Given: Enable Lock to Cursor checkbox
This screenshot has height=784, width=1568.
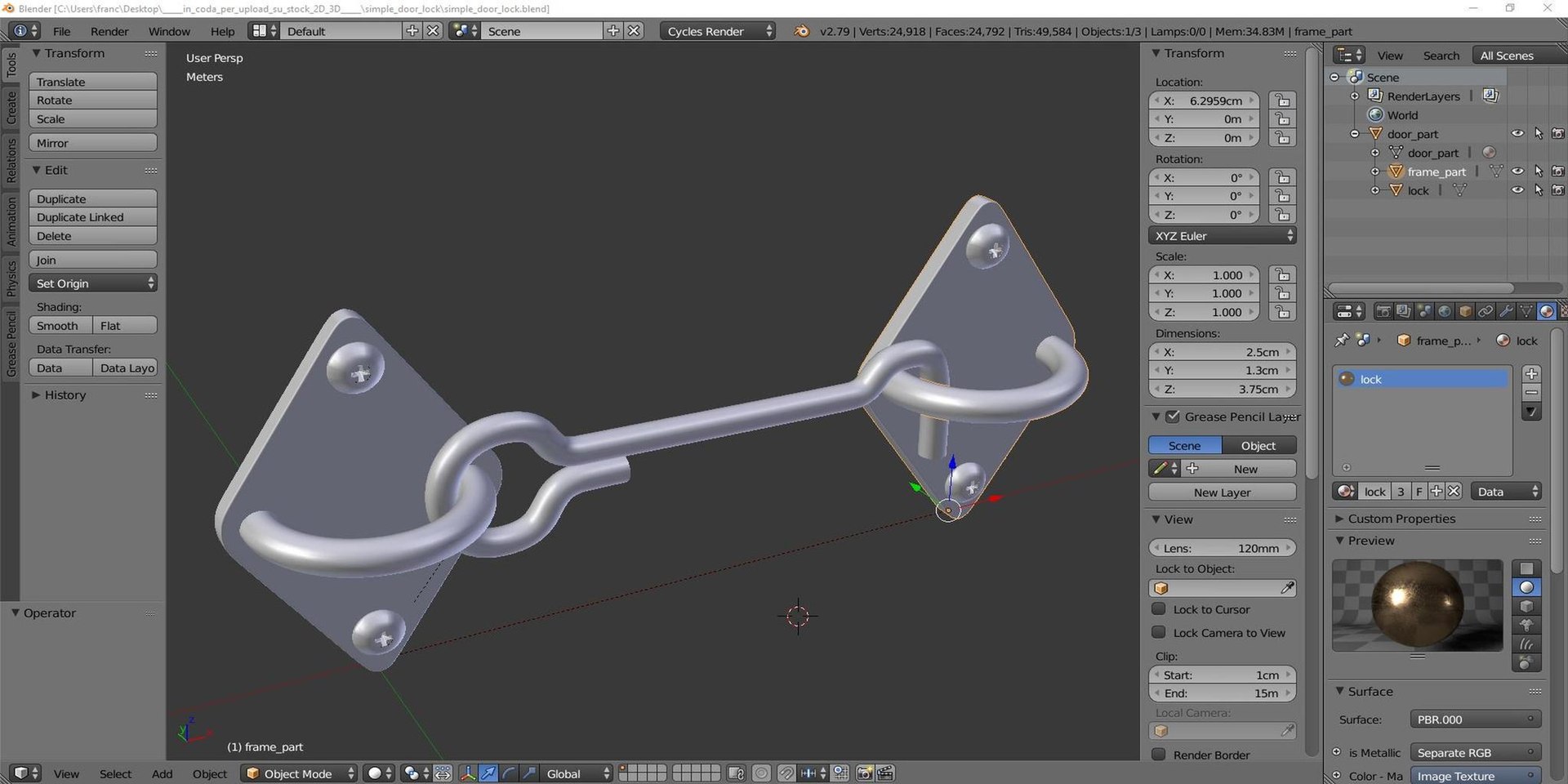Looking at the screenshot, I should click(x=1158, y=609).
